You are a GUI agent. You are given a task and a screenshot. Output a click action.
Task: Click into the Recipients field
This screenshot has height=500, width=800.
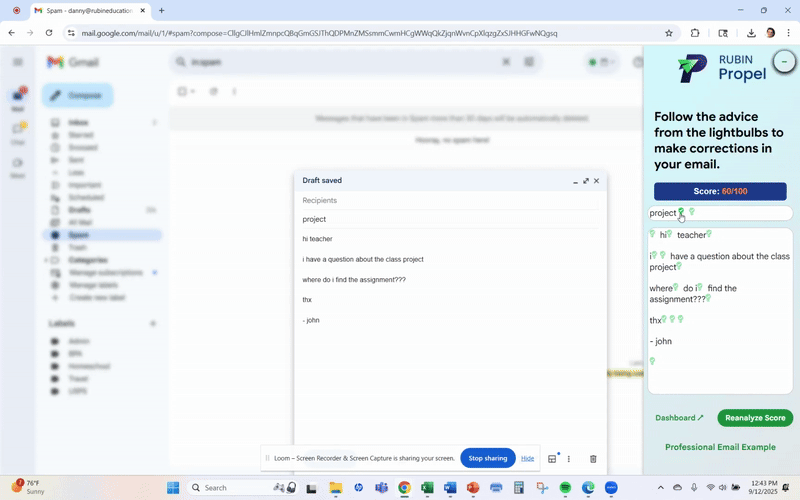450,200
